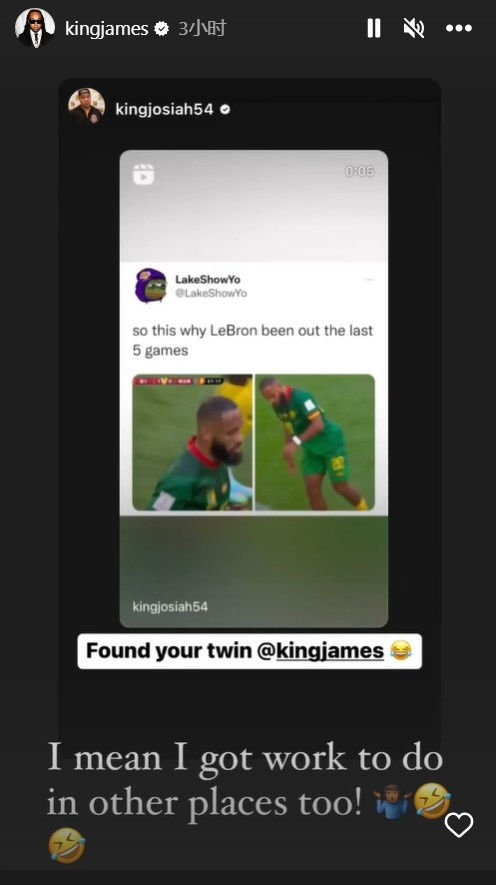The width and height of the screenshot is (496, 885).
Task: Open the right photo of the player in green kit
Action: (315, 442)
